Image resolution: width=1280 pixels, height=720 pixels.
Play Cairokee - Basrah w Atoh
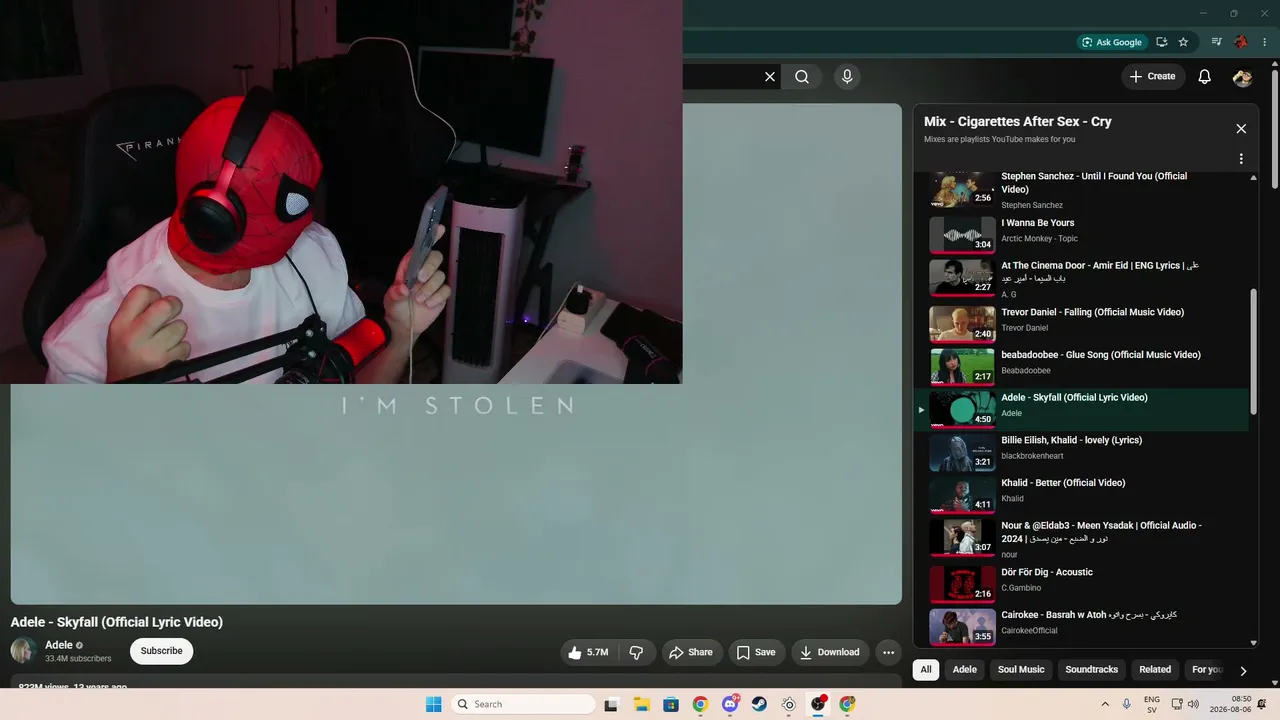1083,625
